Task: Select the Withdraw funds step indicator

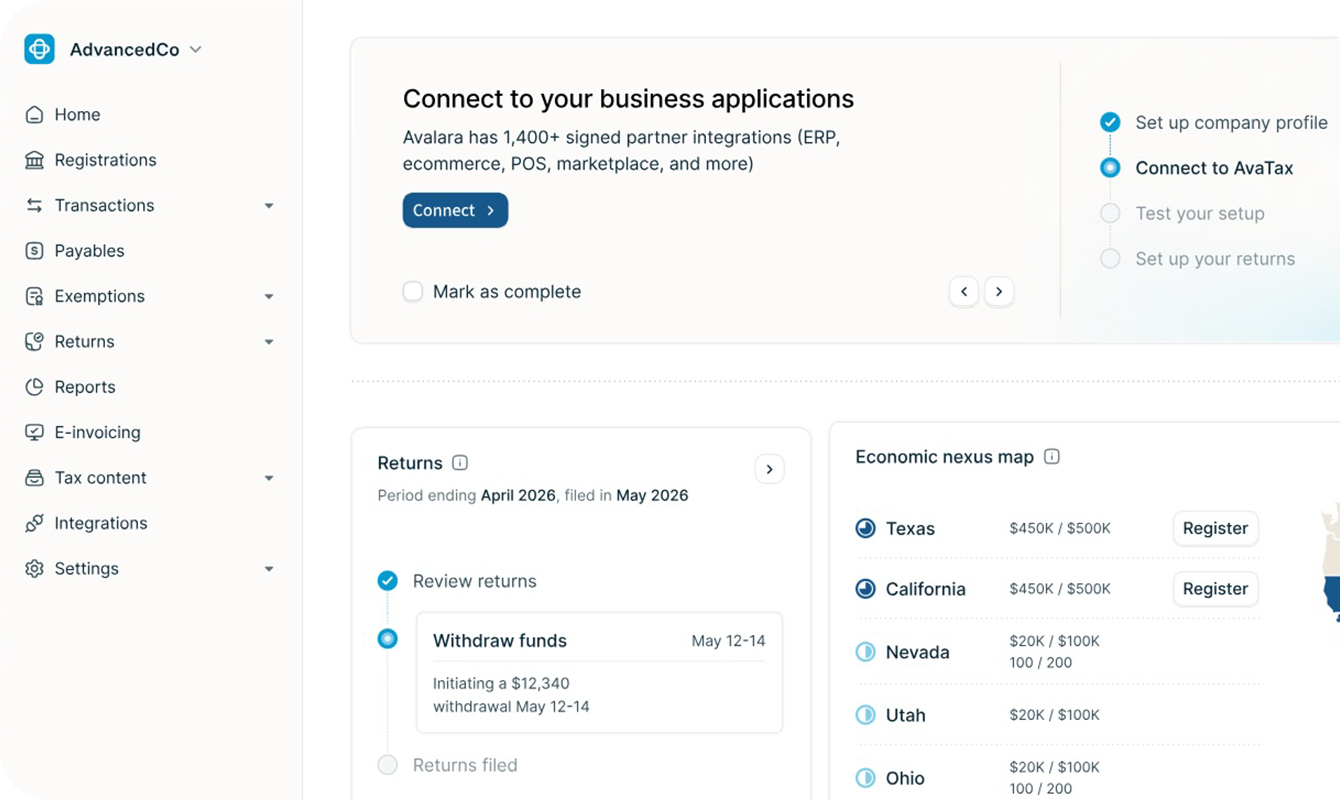Action: tap(388, 639)
